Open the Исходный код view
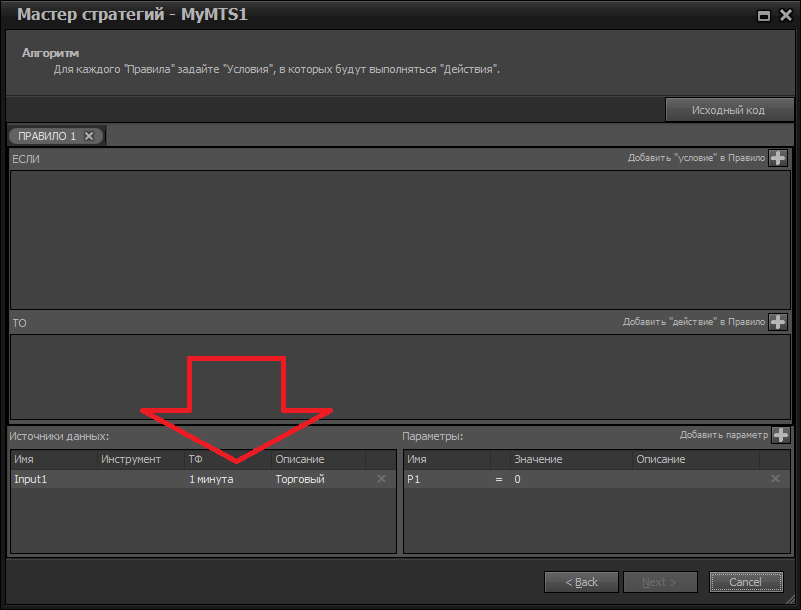801x610 pixels. coord(728,110)
